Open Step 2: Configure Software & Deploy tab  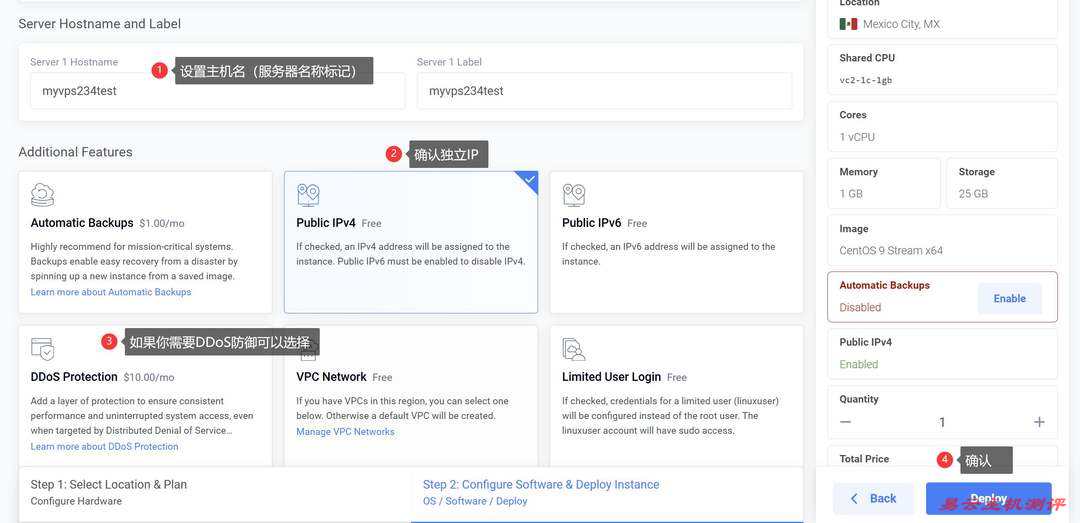(x=541, y=492)
